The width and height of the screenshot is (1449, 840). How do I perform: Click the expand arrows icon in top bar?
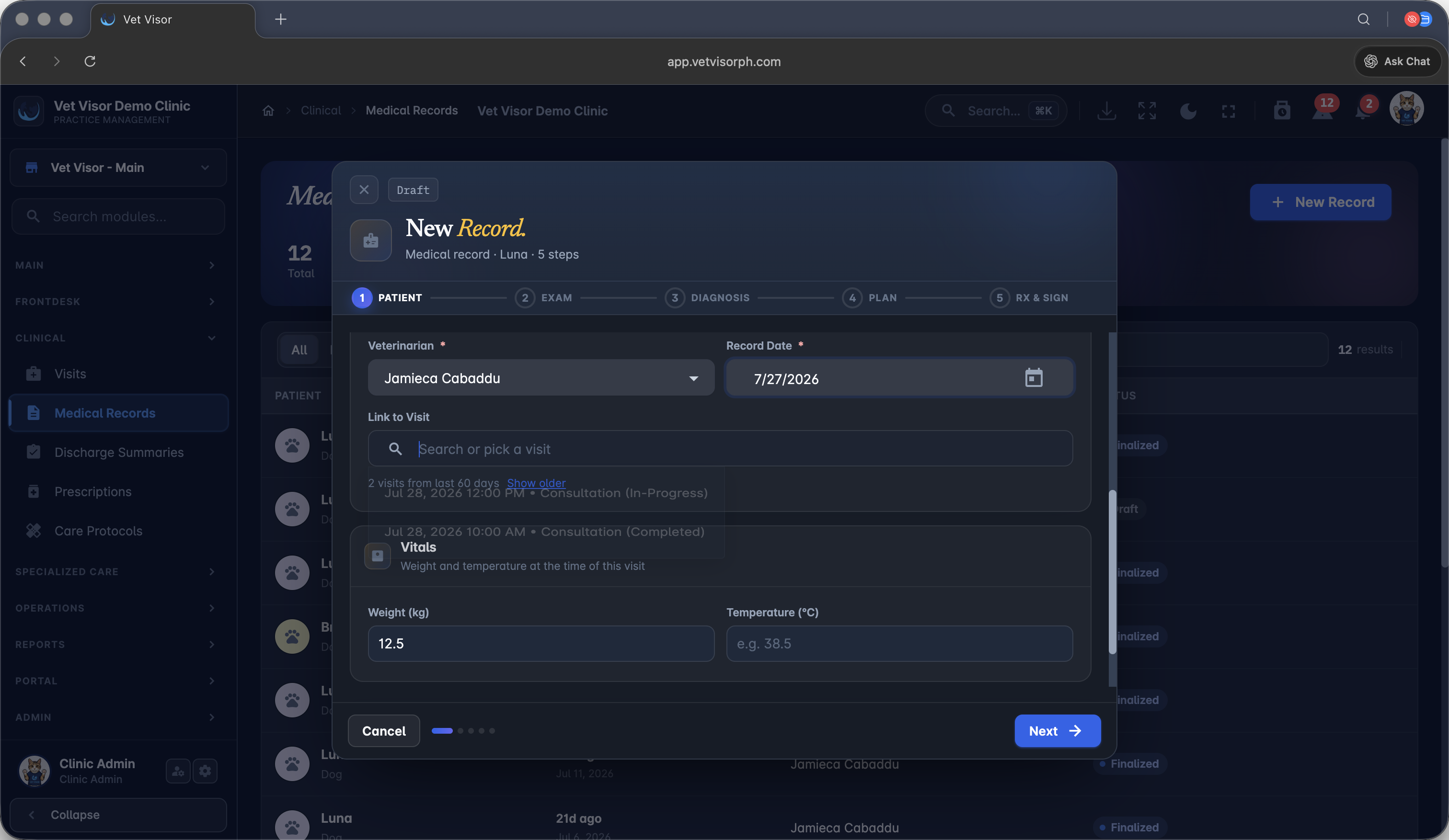(x=1147, y=110)
